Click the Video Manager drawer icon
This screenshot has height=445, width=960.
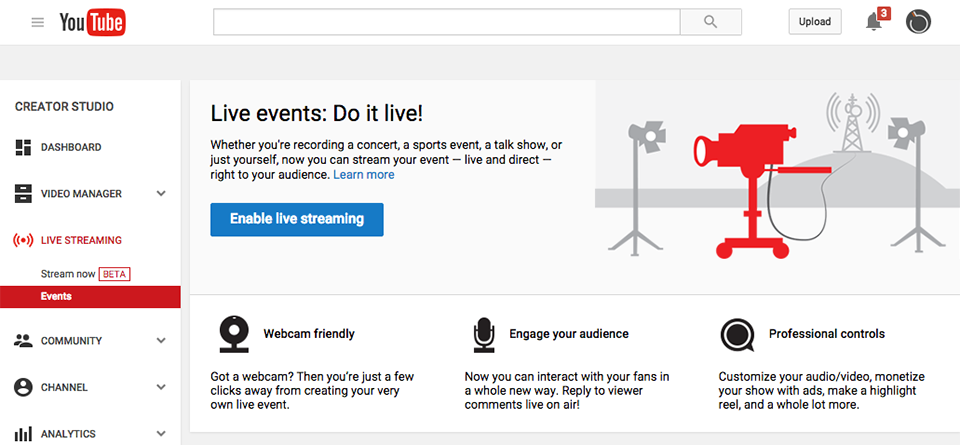23,194
